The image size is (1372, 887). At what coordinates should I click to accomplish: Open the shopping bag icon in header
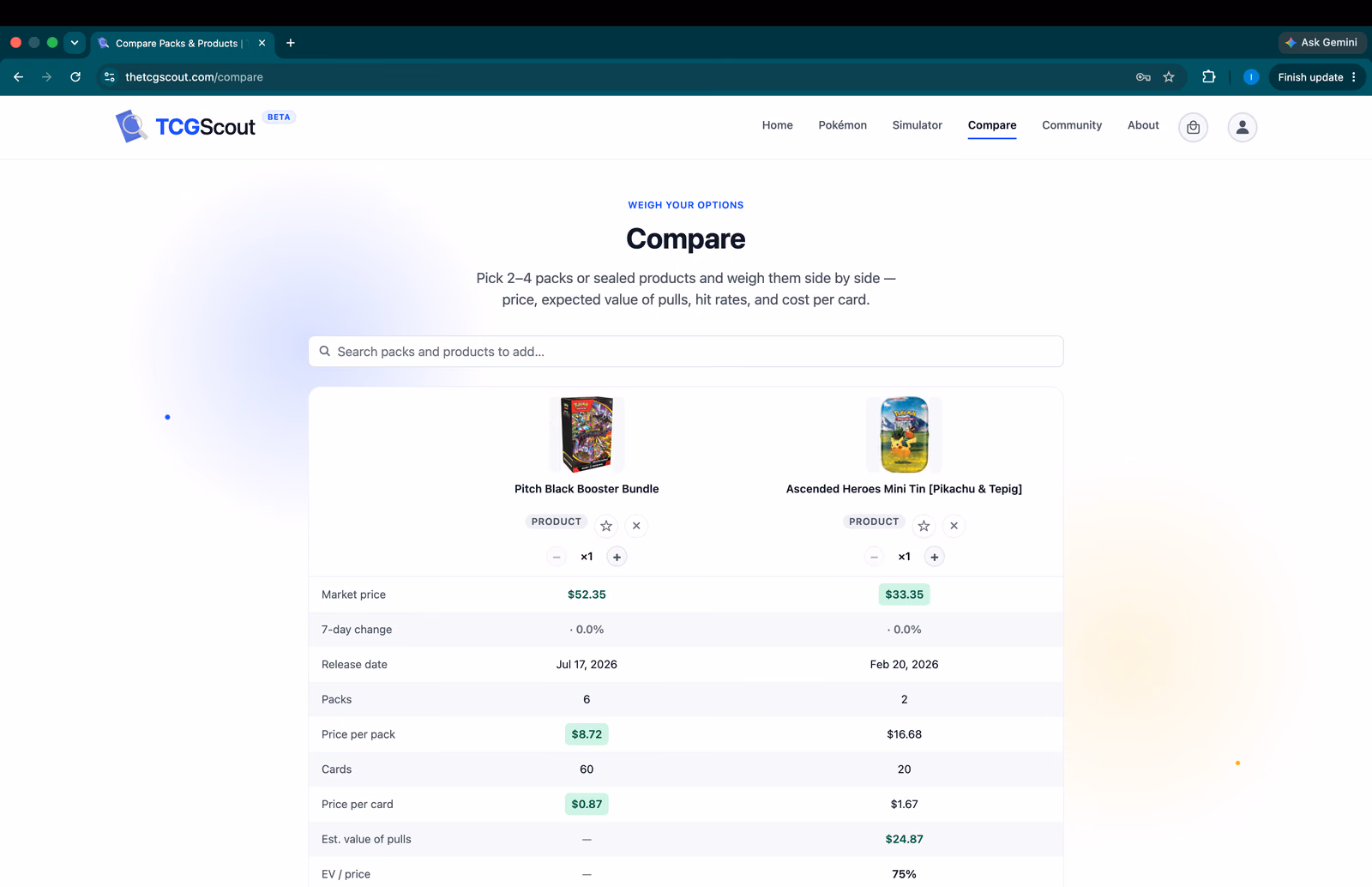[1193, 127]
